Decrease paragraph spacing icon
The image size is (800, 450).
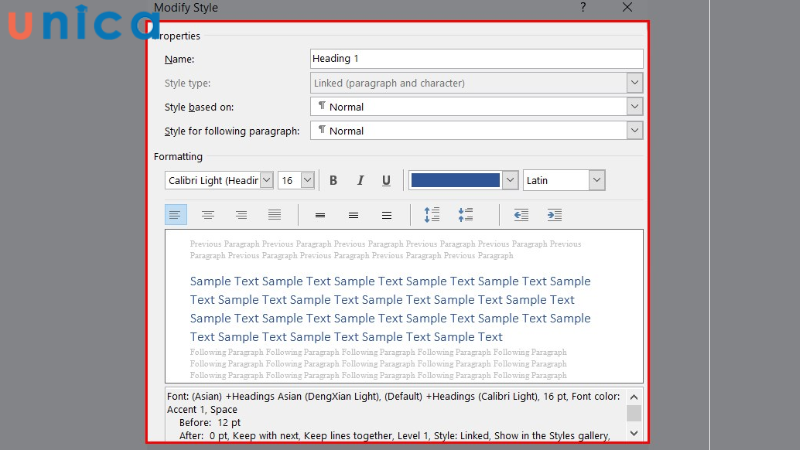click(x=465, y=215)
